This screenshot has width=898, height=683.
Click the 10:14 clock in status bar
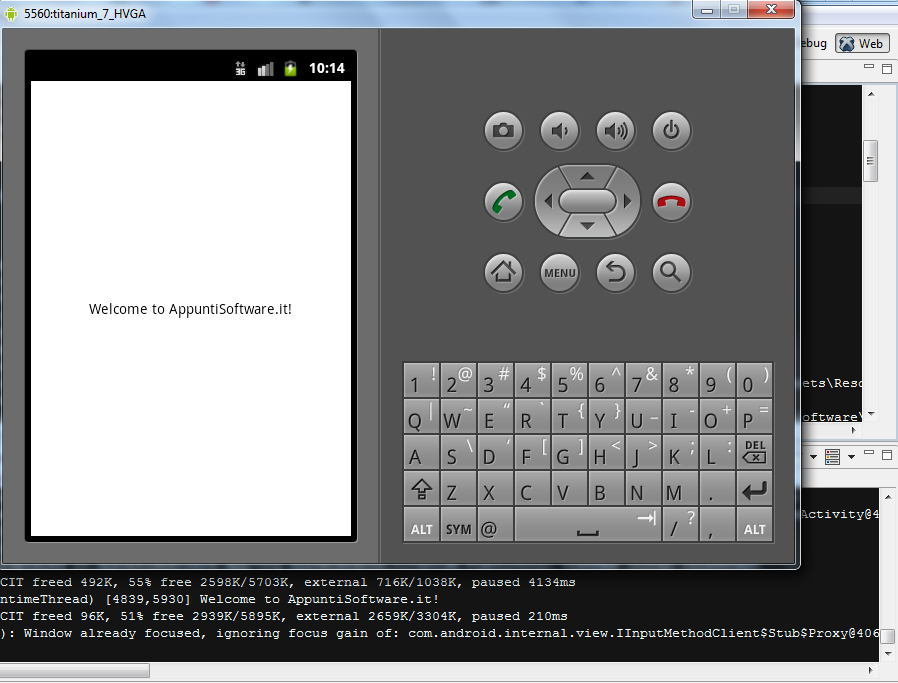pos(327,69)
